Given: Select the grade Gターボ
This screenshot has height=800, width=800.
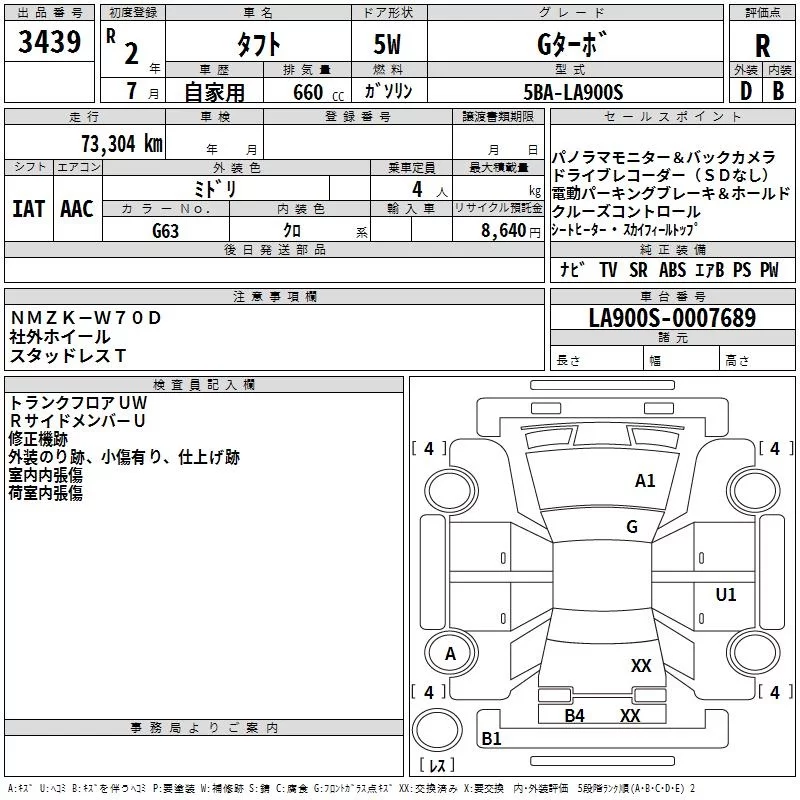Looking at the screenshot, I should (x=573, y=44).
